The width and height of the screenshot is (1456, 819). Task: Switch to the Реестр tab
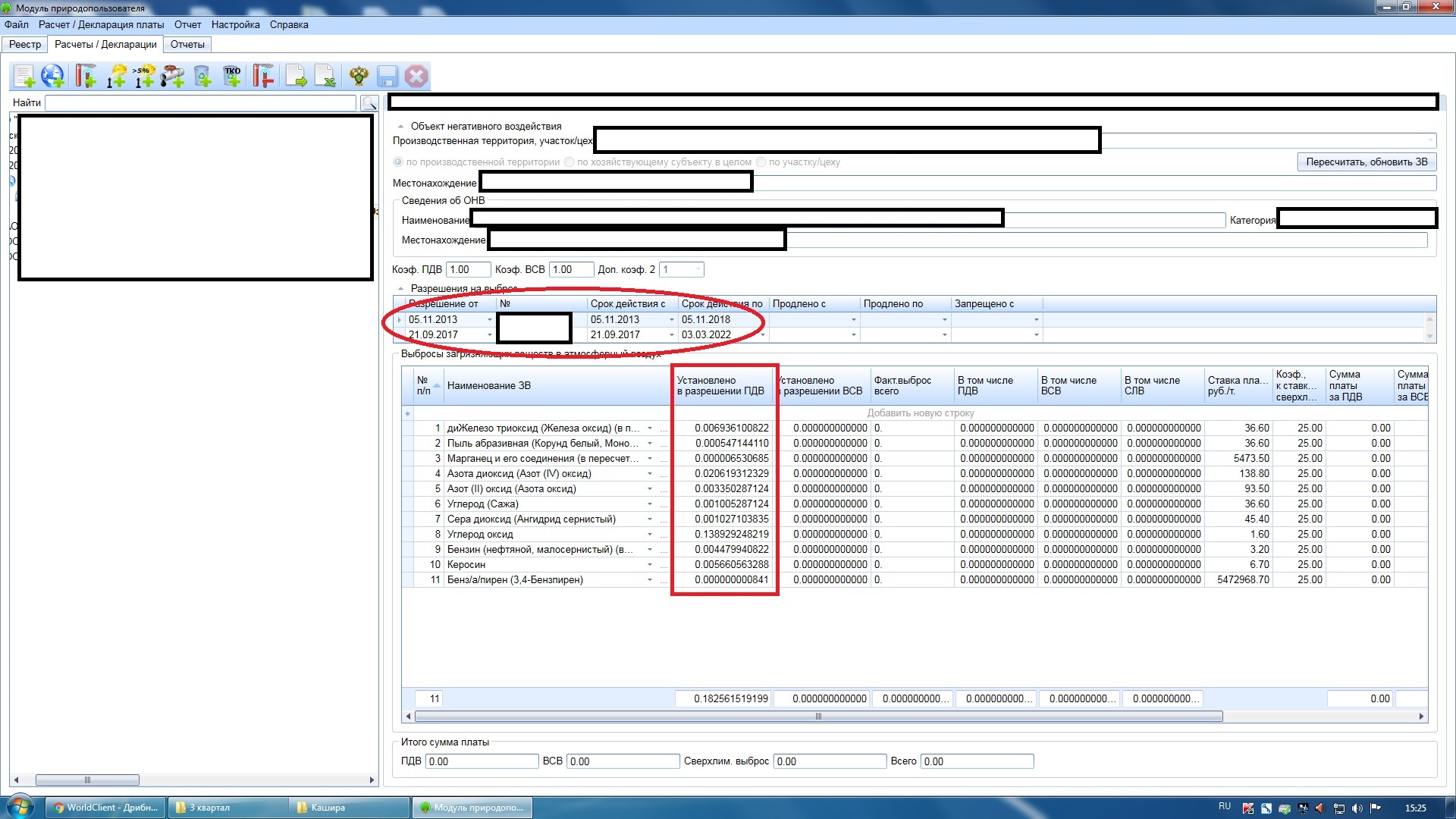[25, 44]
